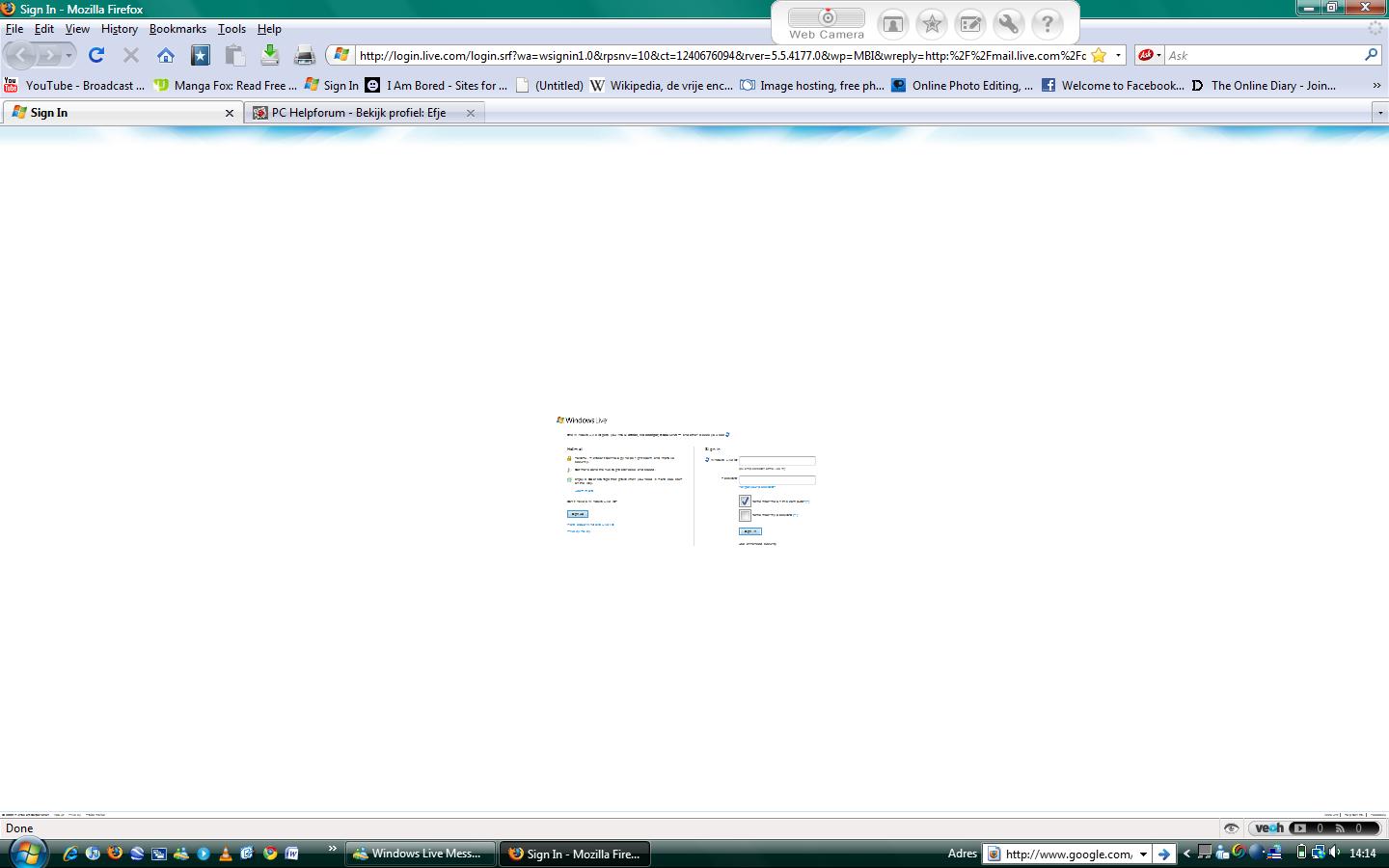Image resolution: width=1389 pixels, height=868 pixels.
Task: Open the Ask search engine dropdown
Action: [x=1158, y=55]
